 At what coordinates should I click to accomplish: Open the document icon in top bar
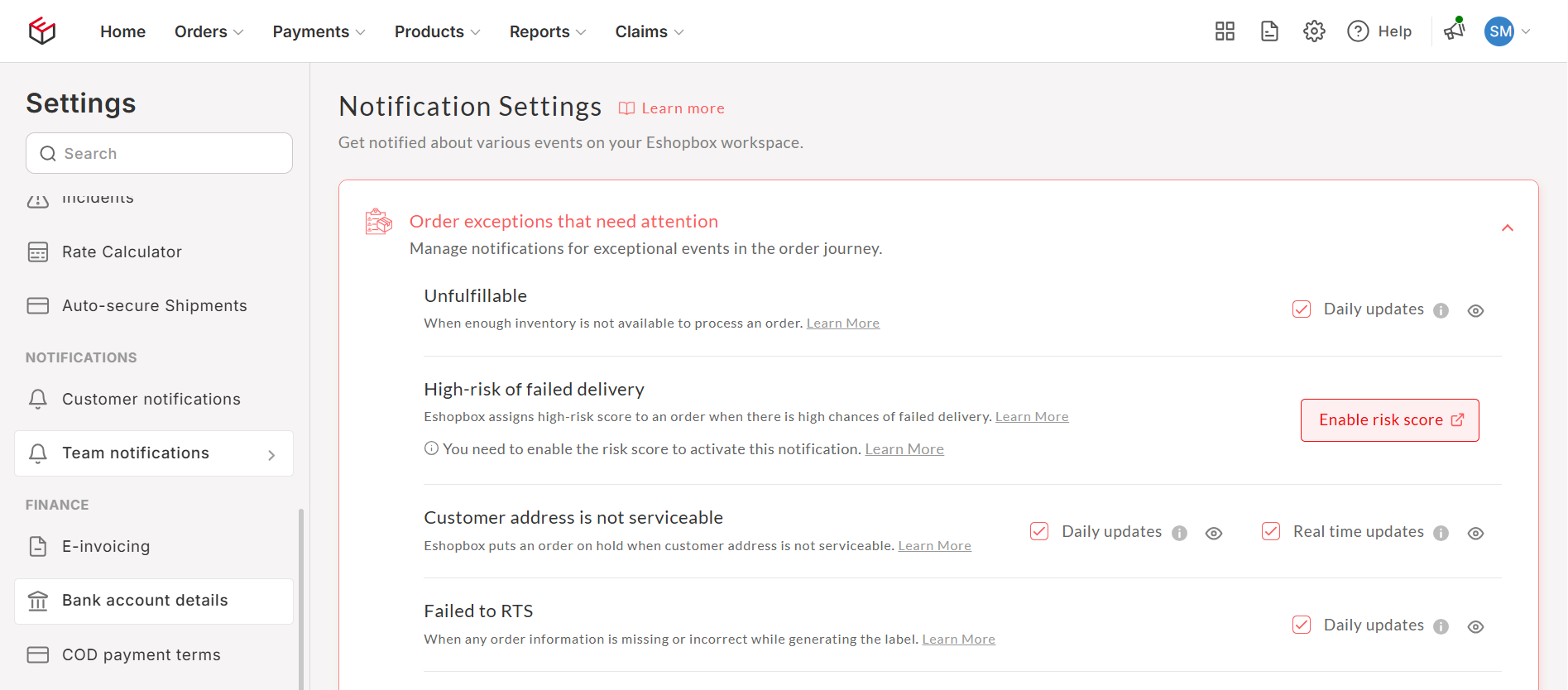[1269, 31]
